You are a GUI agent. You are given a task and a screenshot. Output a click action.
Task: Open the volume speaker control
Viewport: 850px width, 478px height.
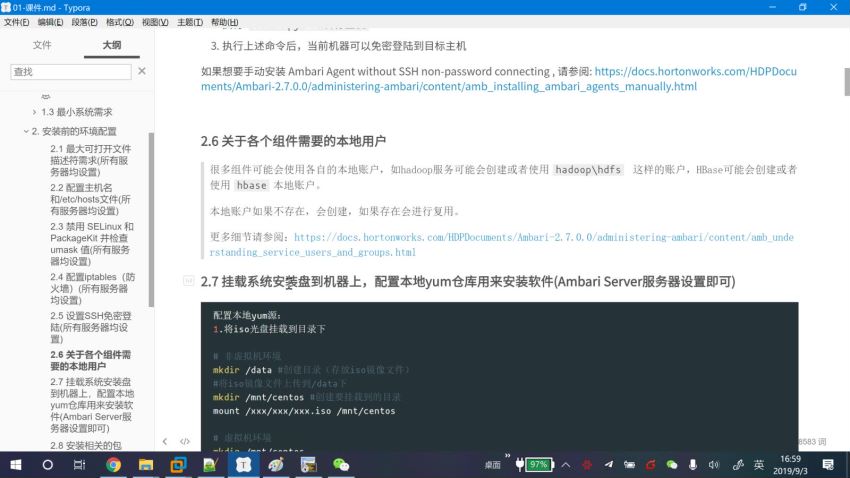tap(714, 465)
